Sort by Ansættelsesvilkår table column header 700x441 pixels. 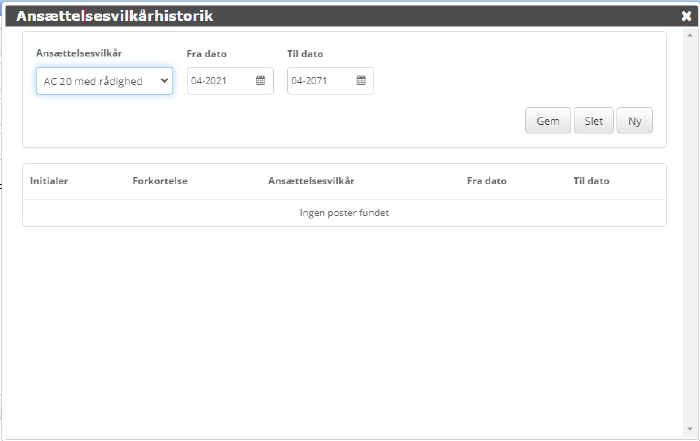pos(311,181)
